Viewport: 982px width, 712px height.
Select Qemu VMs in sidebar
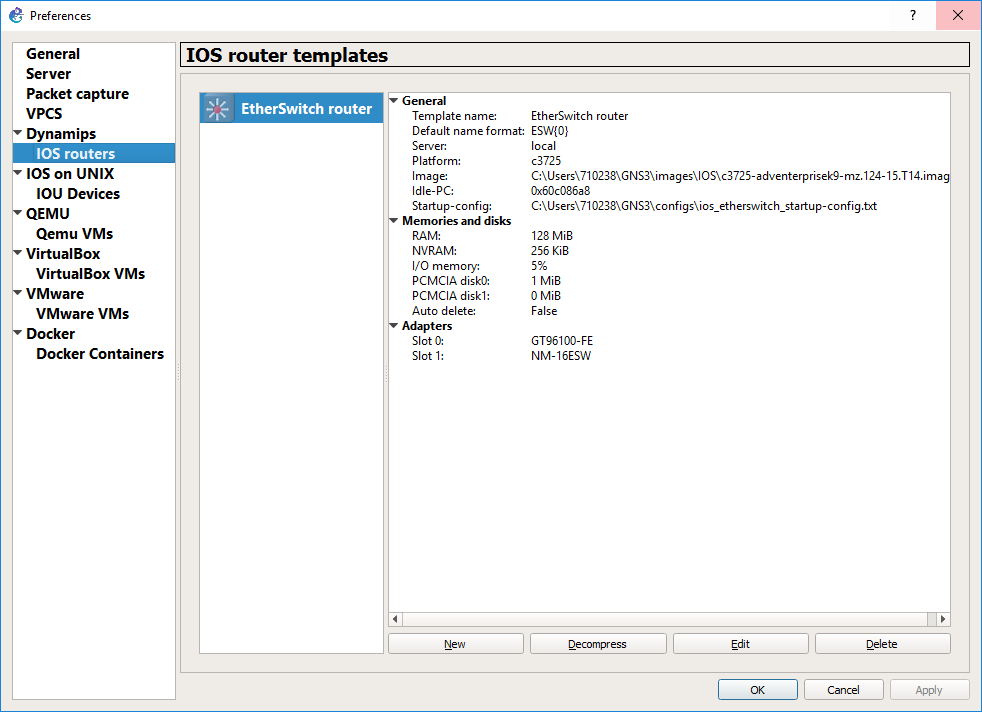pos(74,234)
